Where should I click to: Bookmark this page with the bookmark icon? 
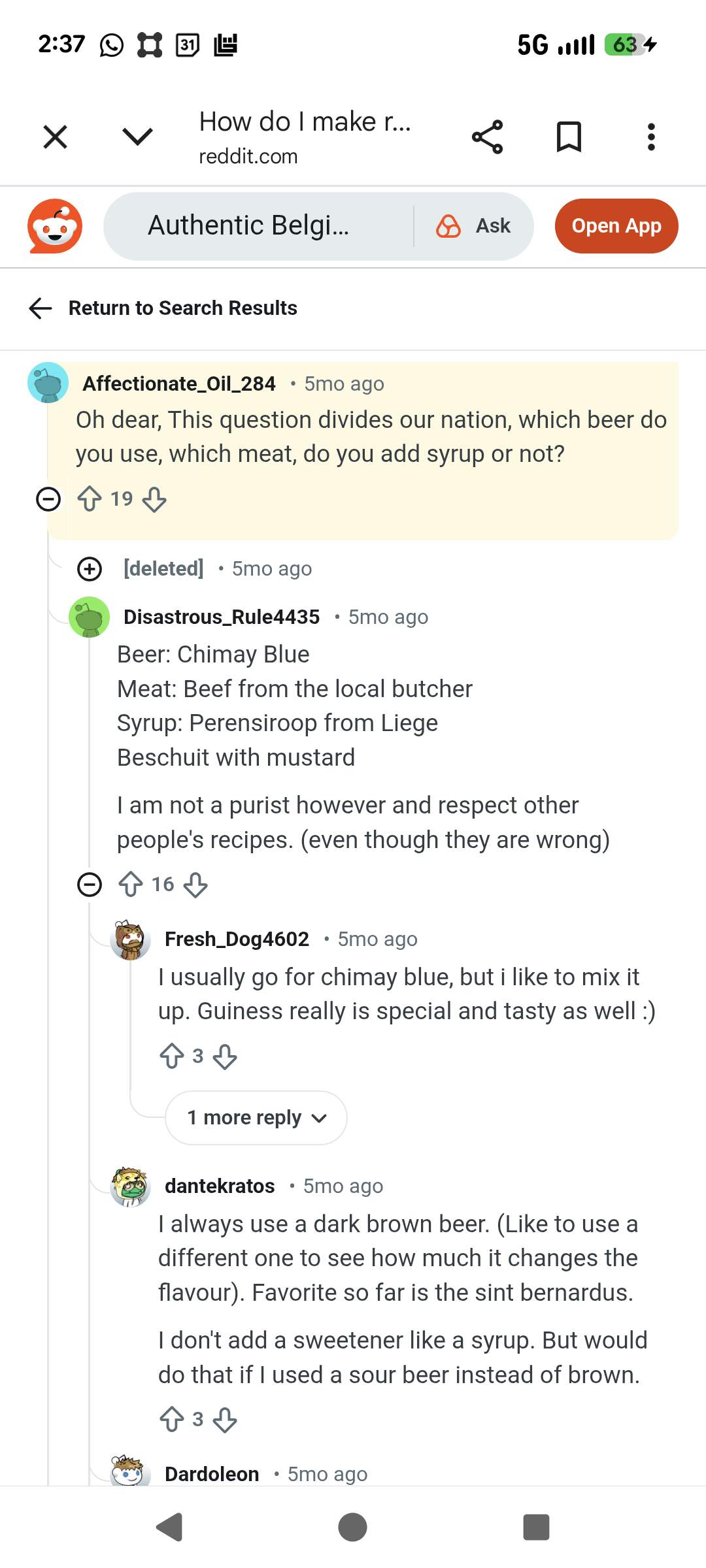(569, 137)
